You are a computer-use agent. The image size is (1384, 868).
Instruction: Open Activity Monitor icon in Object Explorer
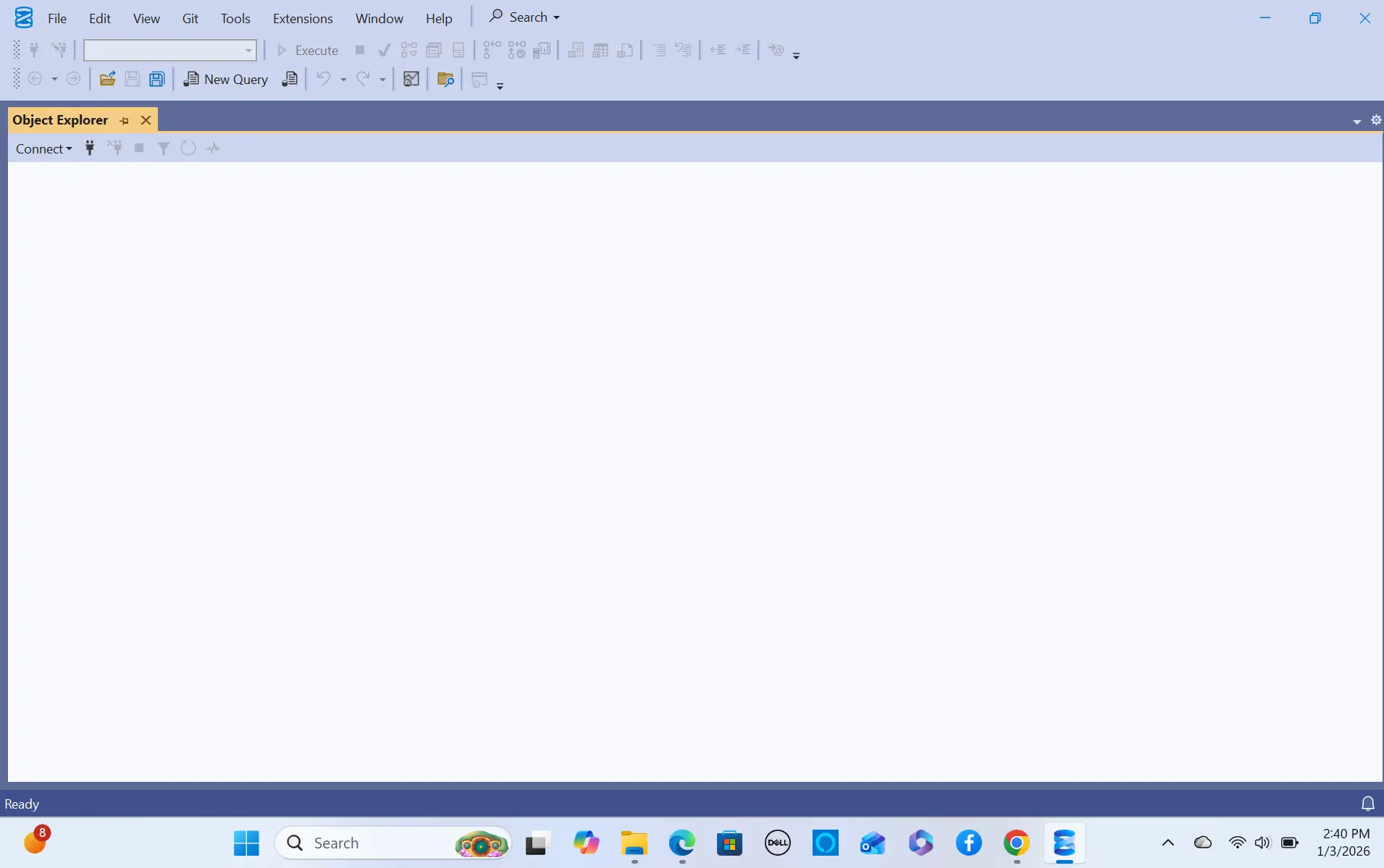(x=213, y=148)
